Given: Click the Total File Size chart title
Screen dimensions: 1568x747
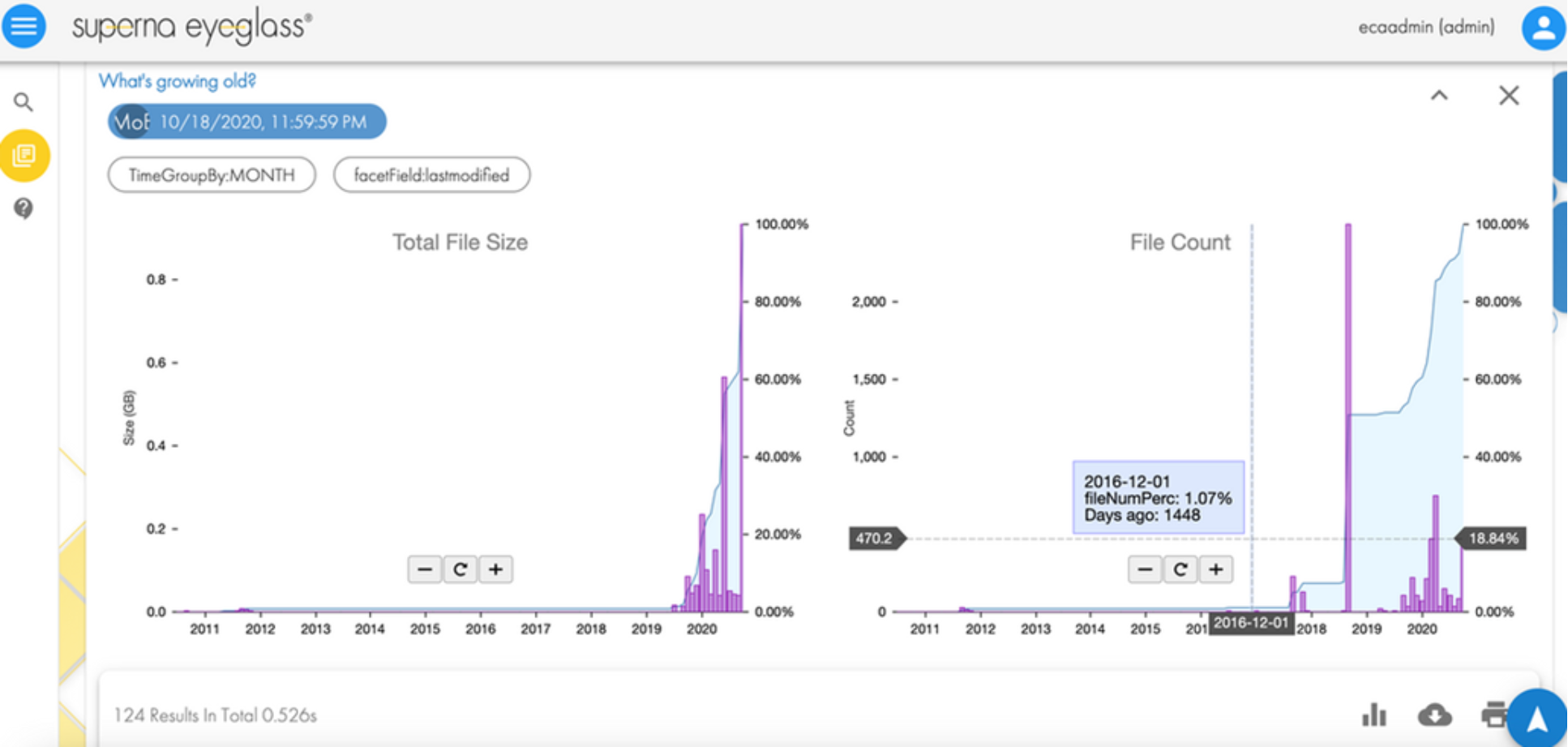Looking at the screenshot, I should [460, 243].
